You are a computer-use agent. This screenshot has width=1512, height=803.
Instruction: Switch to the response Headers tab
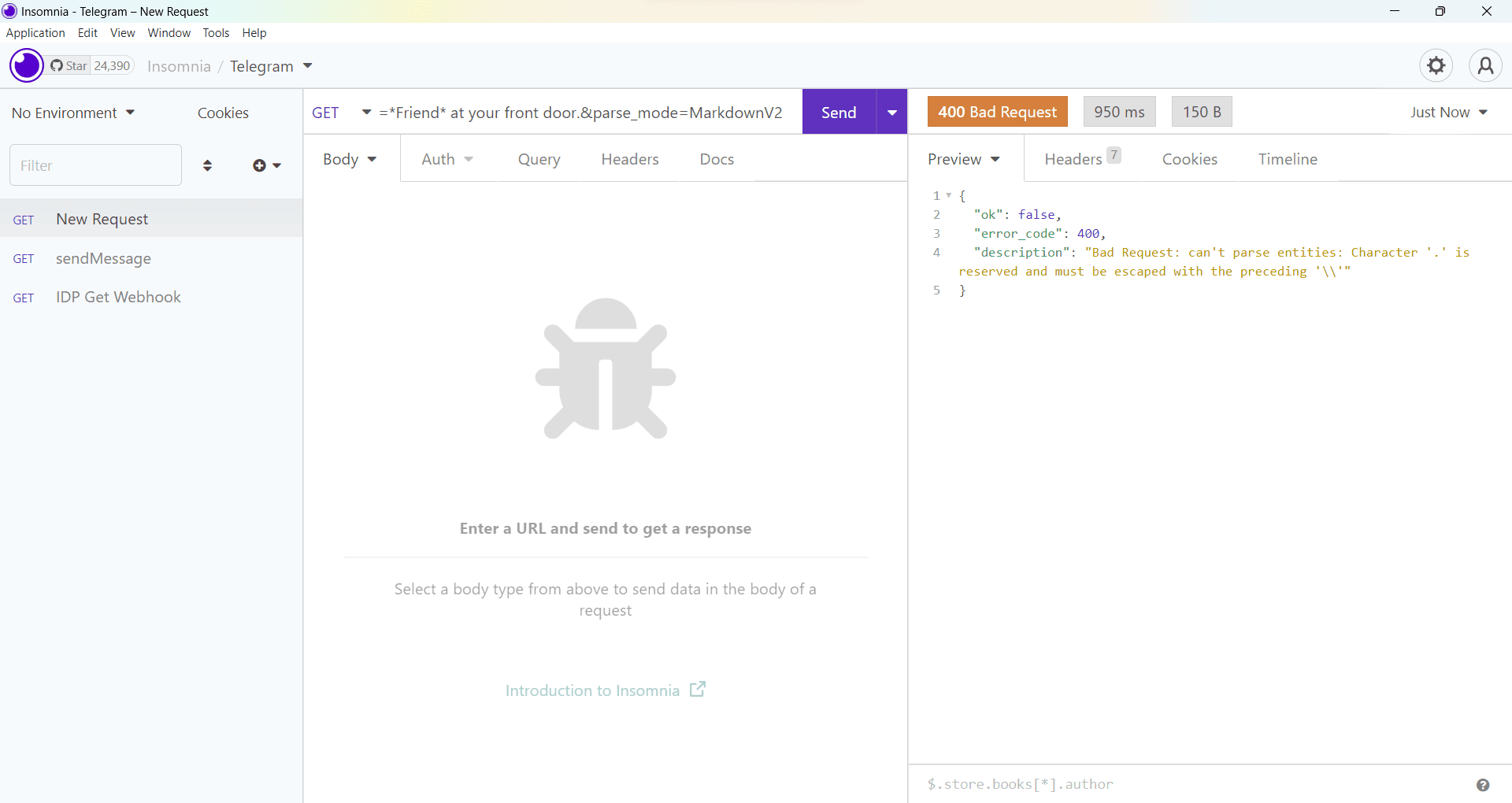1081,159
